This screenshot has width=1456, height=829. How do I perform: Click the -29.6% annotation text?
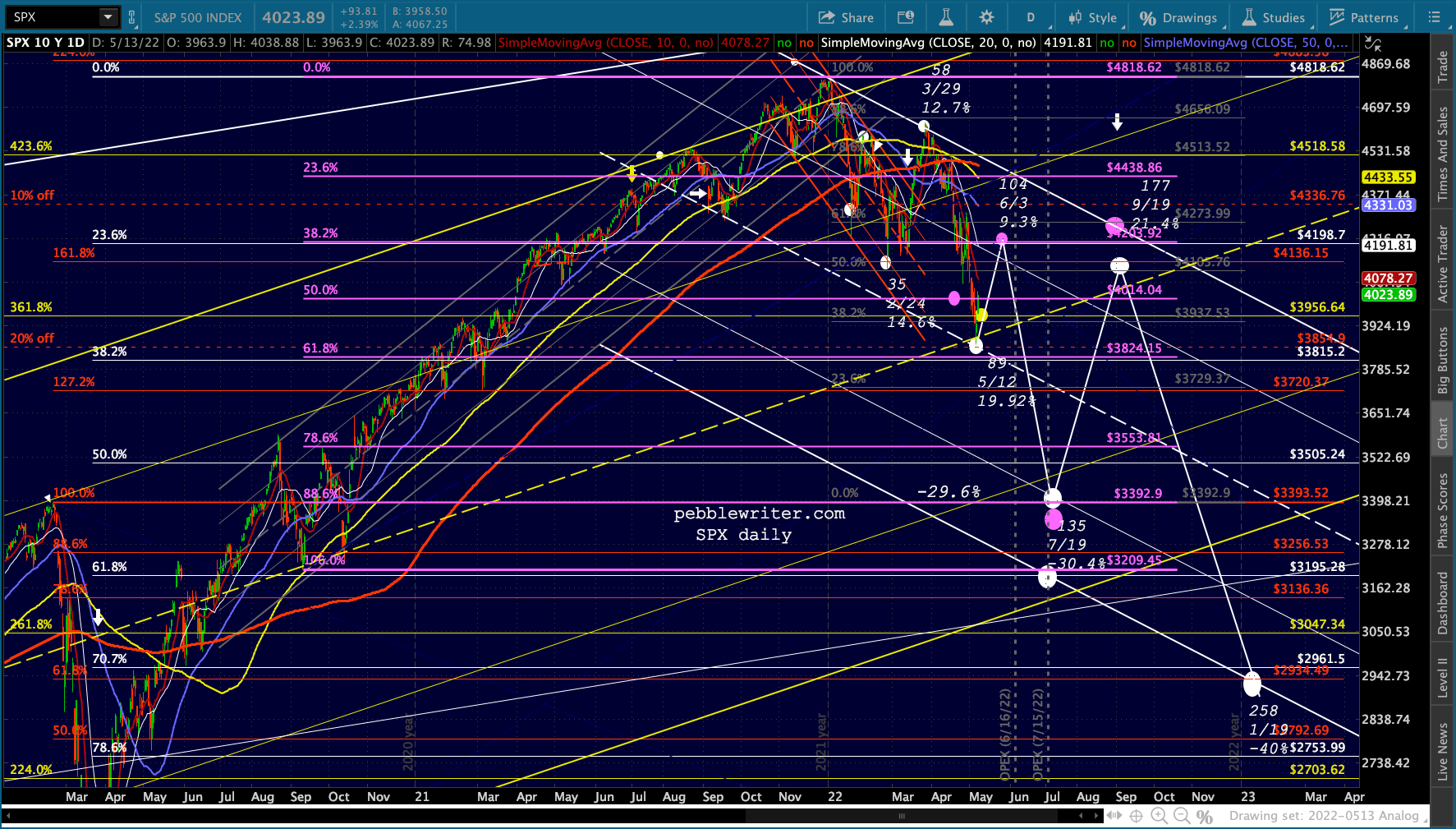tap(948, 491)
